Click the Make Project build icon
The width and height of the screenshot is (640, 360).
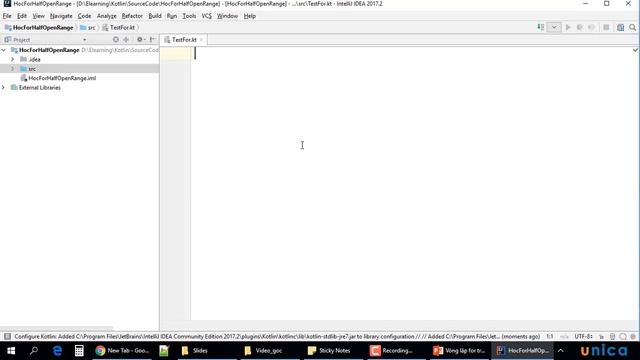point(540,27)
